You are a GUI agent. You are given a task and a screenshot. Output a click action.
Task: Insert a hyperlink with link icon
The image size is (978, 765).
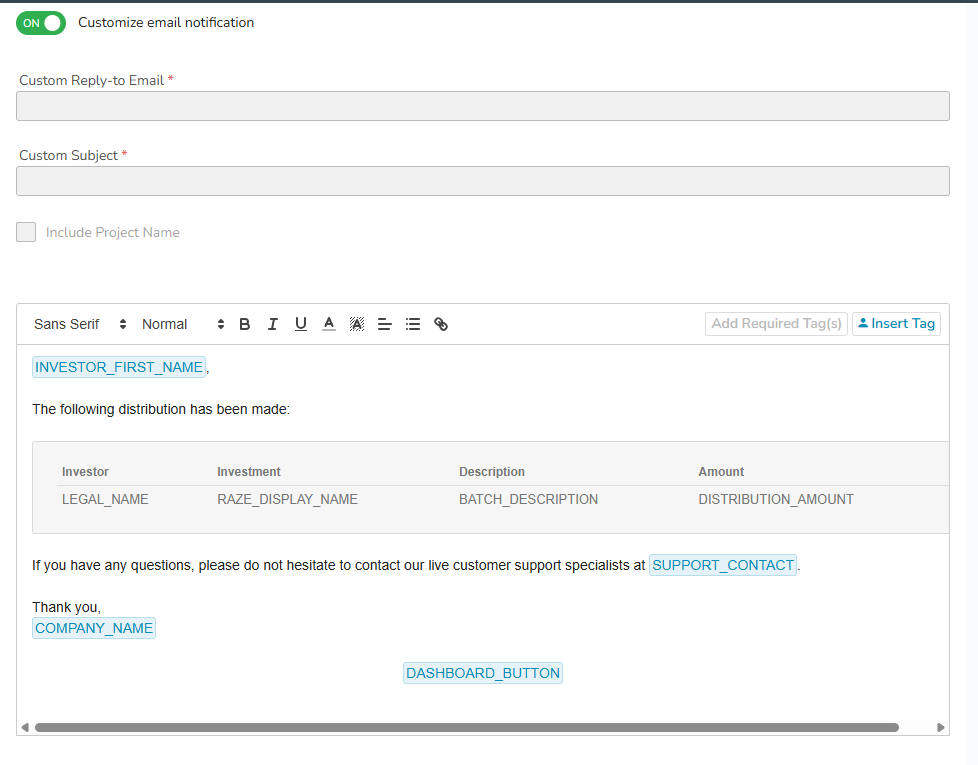click(x=441, y=324)
